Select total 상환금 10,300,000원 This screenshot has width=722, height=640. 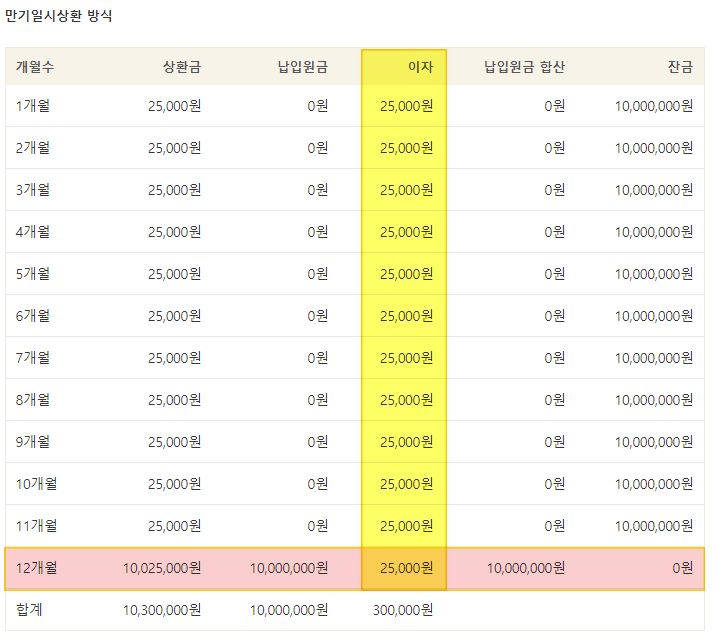[x=162, y=610]
